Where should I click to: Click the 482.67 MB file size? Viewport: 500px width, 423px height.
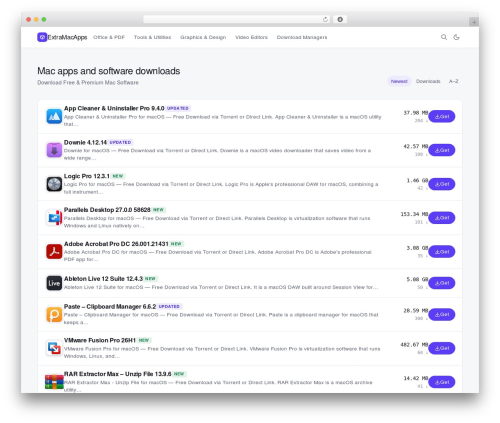414,345
